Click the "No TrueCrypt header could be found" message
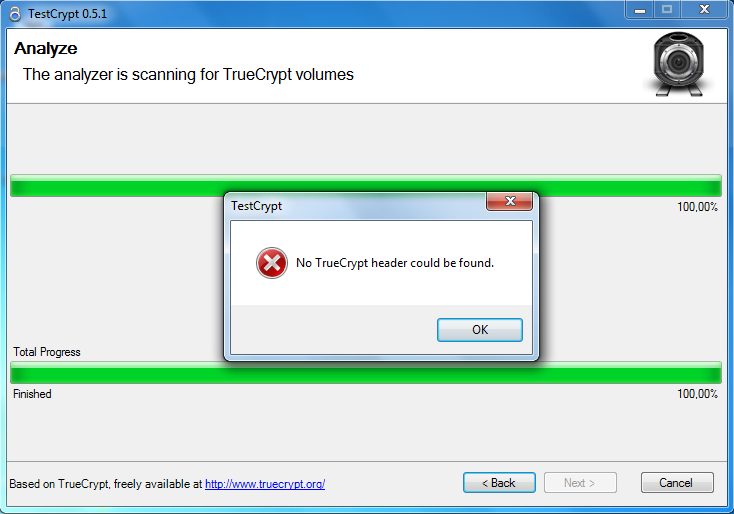This screenshot has width=734, height=514. pos(395,263)
